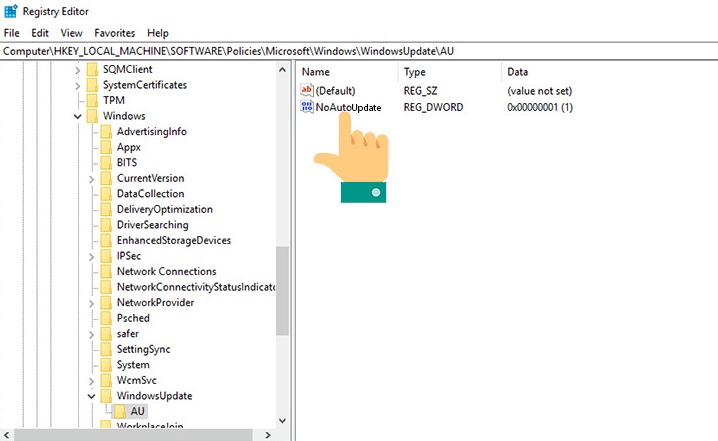718x441 pixels.
Task: Expand the safer key
Action: (x=91, y=335)
